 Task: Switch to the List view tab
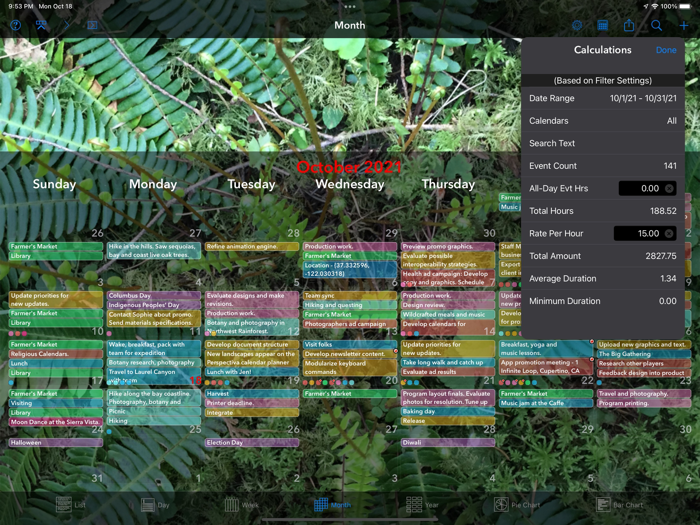pyautogui.click(x=71, y=505)
